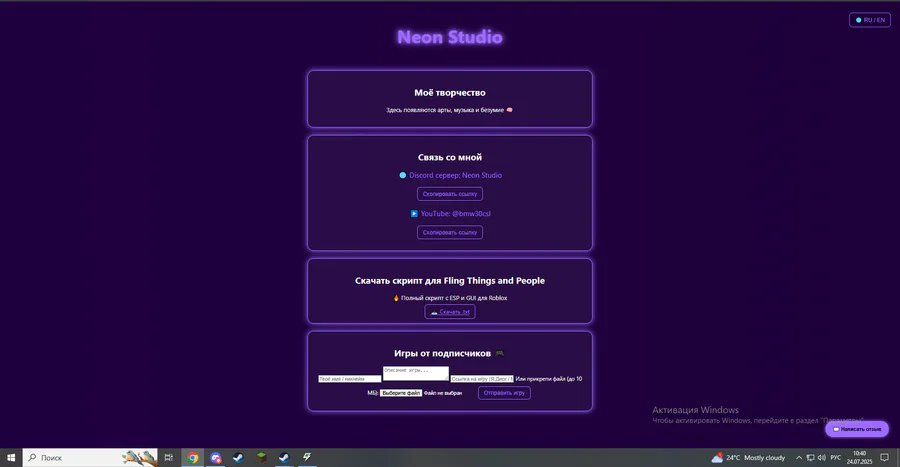This screenshot has width=900, height=467.
Task: Open the Discord сервер: Neon Studio link
Action: (455, 176)
